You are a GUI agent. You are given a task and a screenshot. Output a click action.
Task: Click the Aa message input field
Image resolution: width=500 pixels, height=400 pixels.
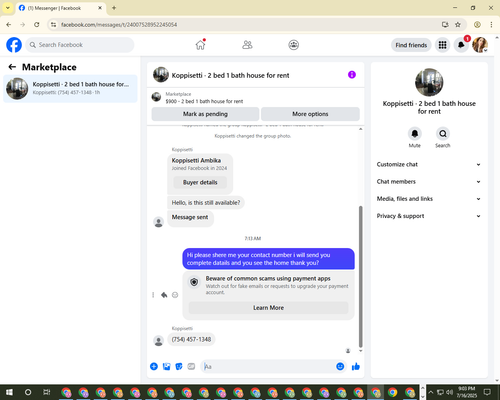coord(268,367)
